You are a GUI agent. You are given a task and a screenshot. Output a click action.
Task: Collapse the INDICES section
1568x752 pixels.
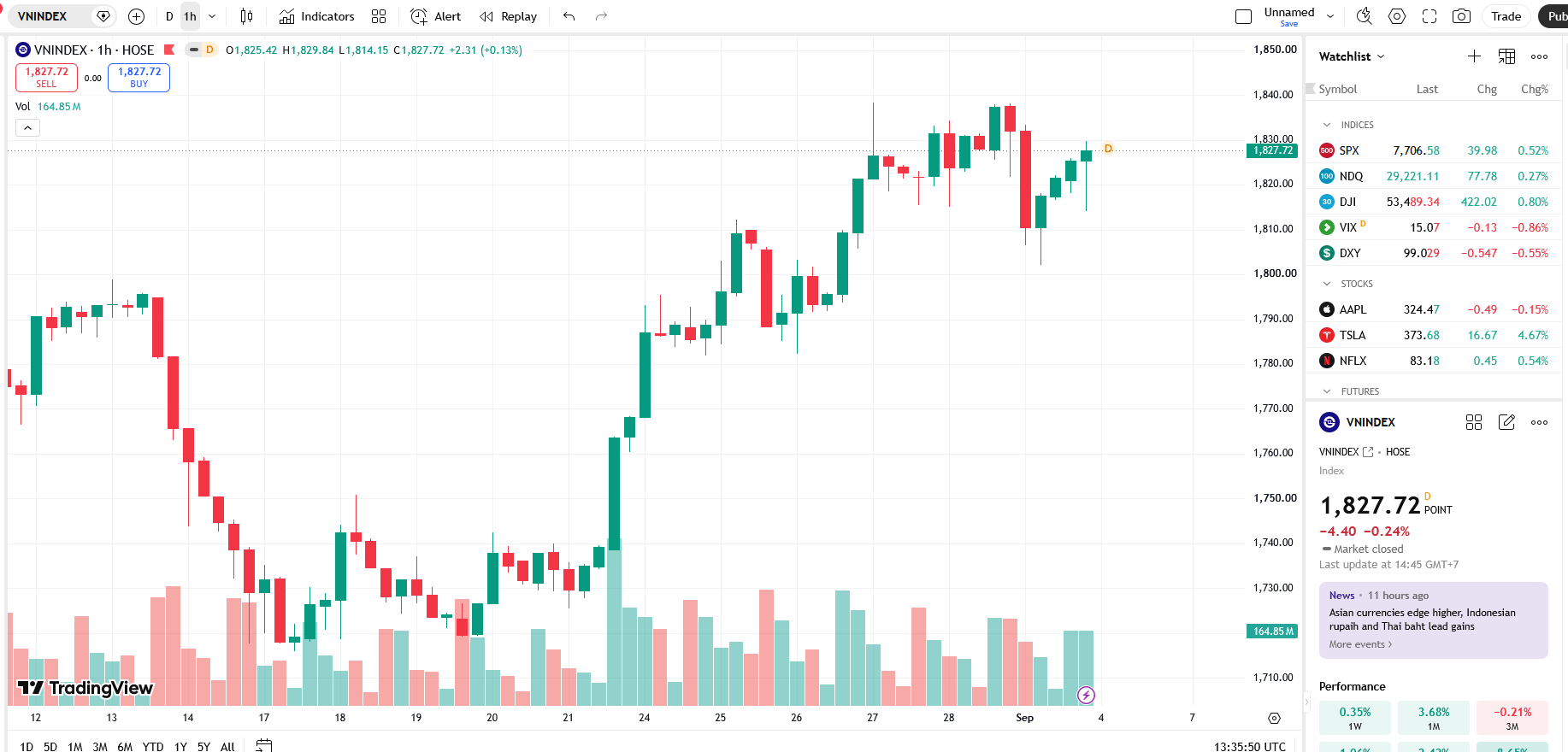(x=1327, y=125)
